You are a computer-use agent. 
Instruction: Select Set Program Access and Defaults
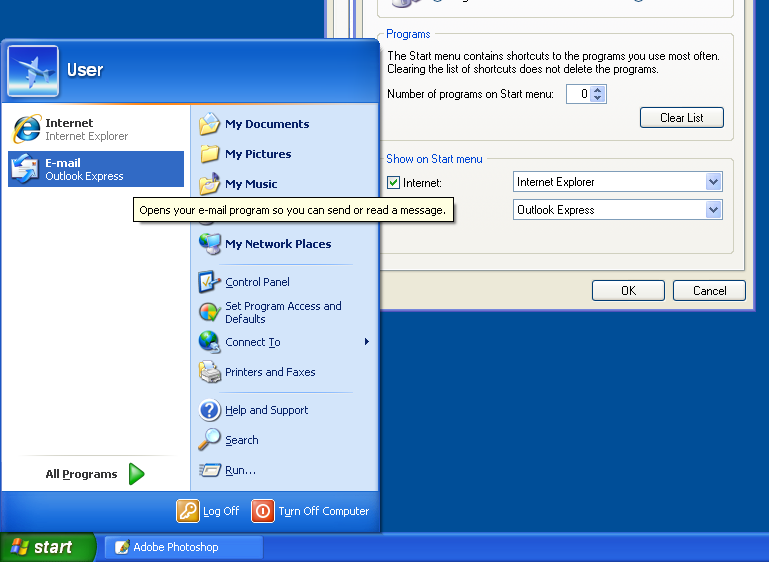click(283, 312)
